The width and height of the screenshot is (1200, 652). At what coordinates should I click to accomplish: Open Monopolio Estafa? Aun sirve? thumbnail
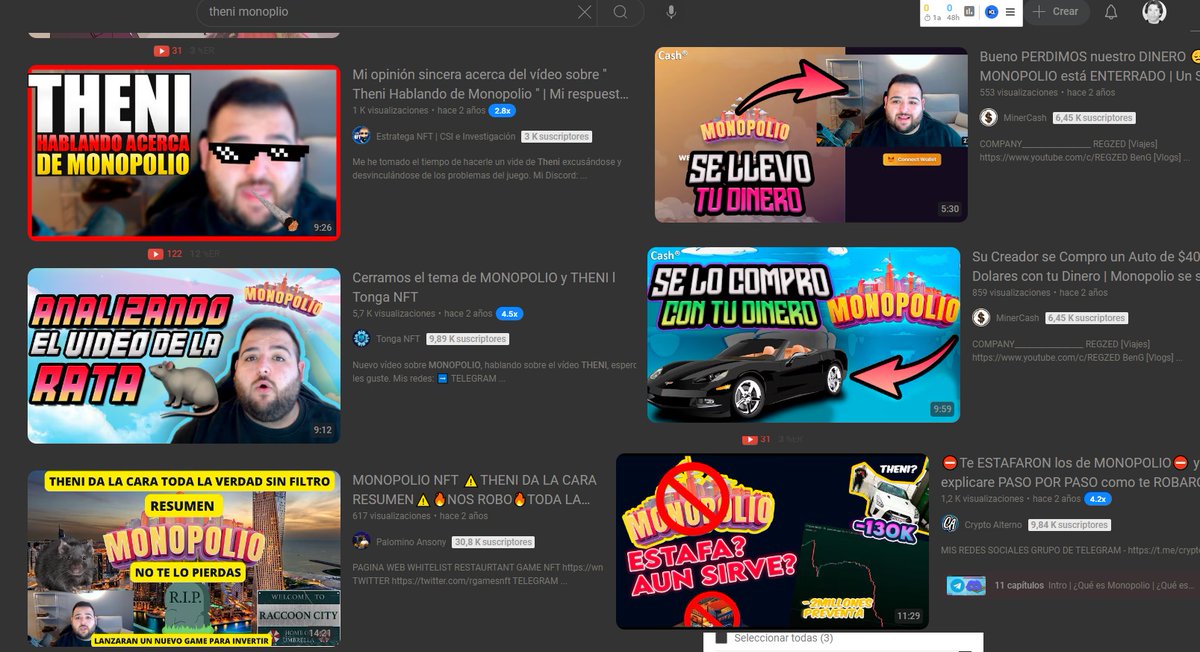point(772,541)
